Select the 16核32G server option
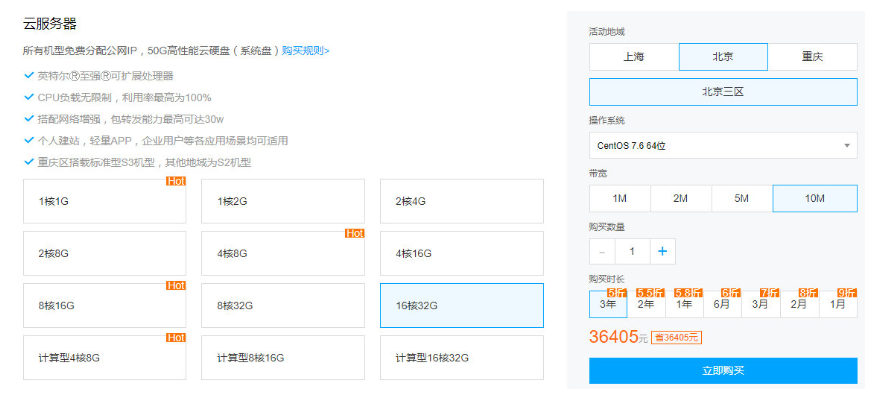The height and width of the screenshot is (400, 872). coord(462,305)
